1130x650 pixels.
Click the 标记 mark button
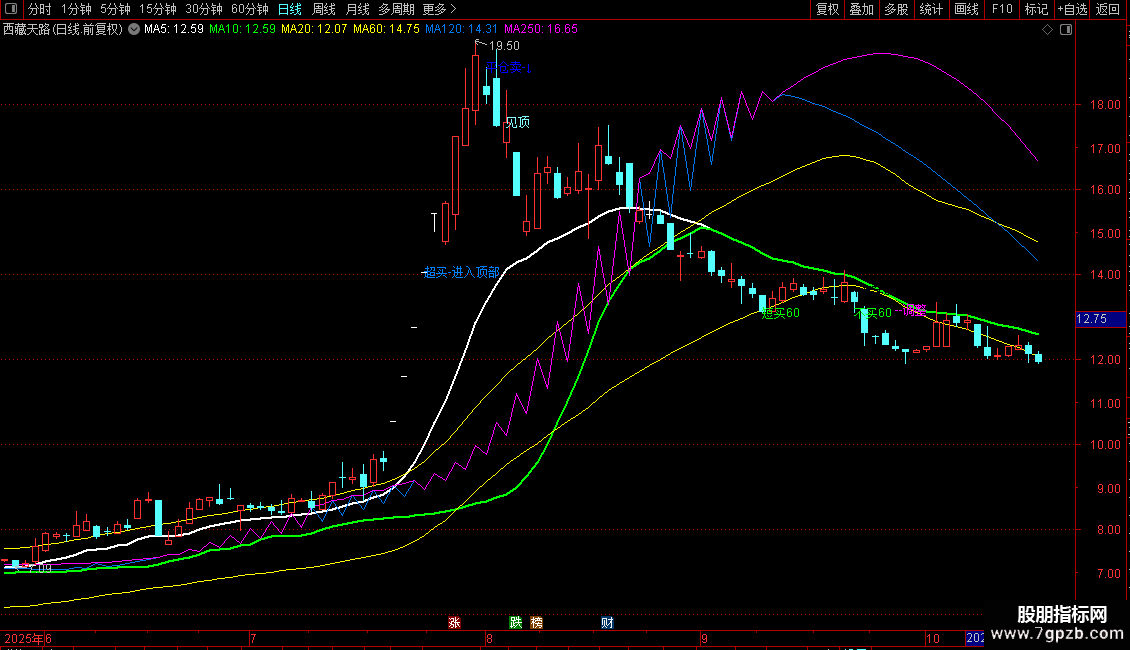(1036, 9)
